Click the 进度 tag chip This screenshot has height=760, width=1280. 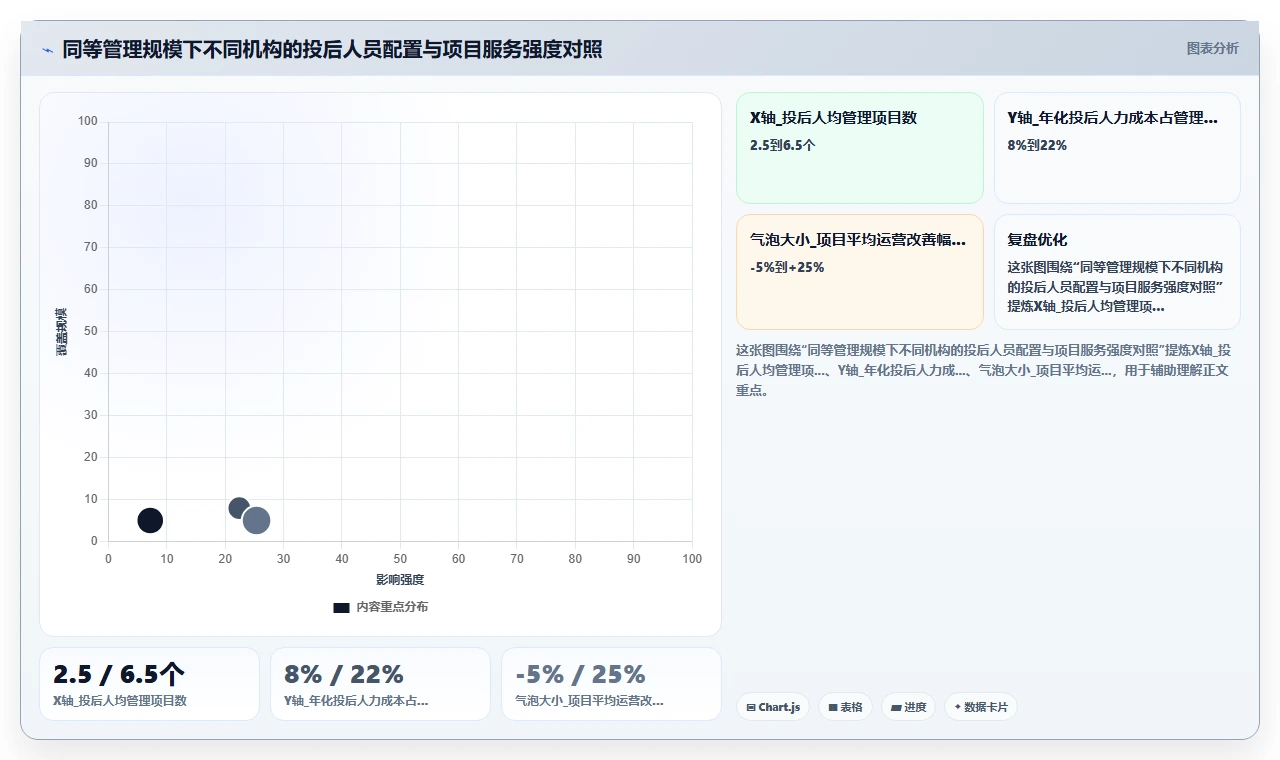909,707
